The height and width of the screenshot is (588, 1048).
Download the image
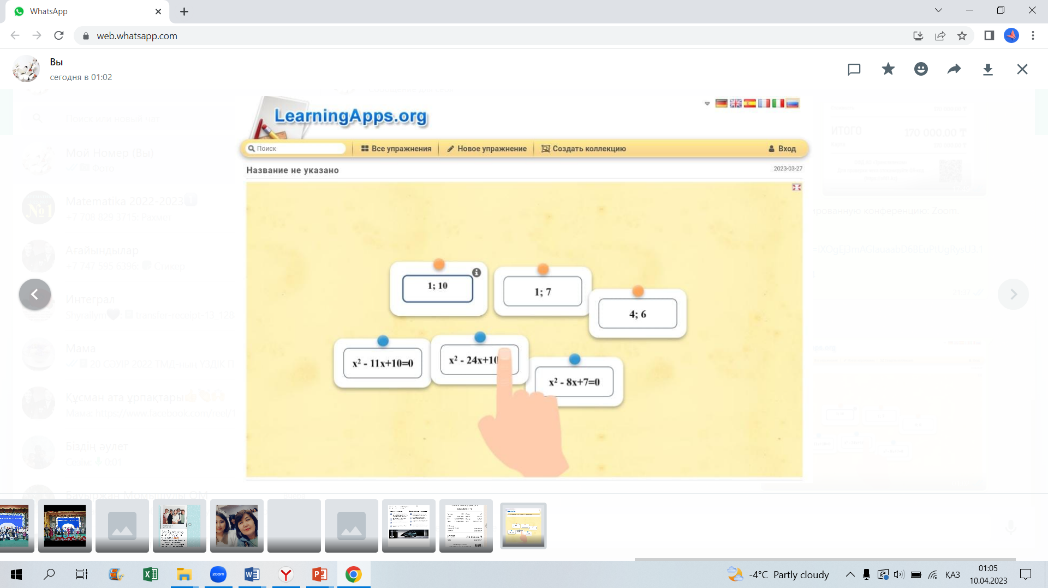[988, 69]
